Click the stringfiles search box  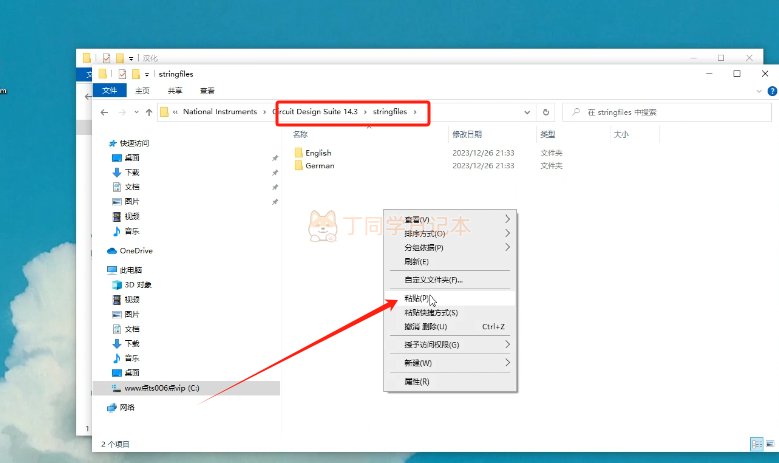tap(667, 112)
